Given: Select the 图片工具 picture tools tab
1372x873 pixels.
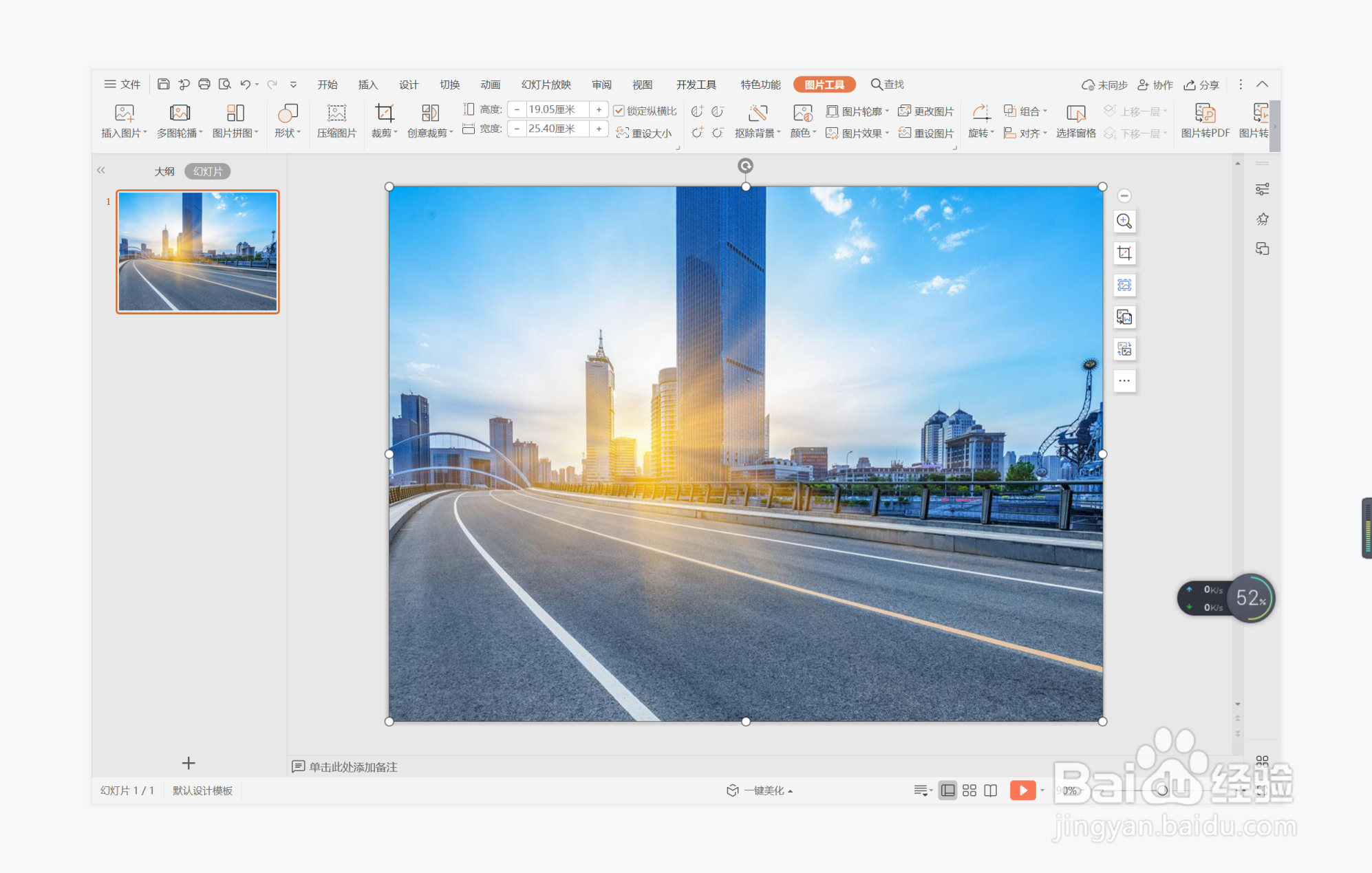Looking at the screenshot, I should pyautogui.click(x=824, y=84).
